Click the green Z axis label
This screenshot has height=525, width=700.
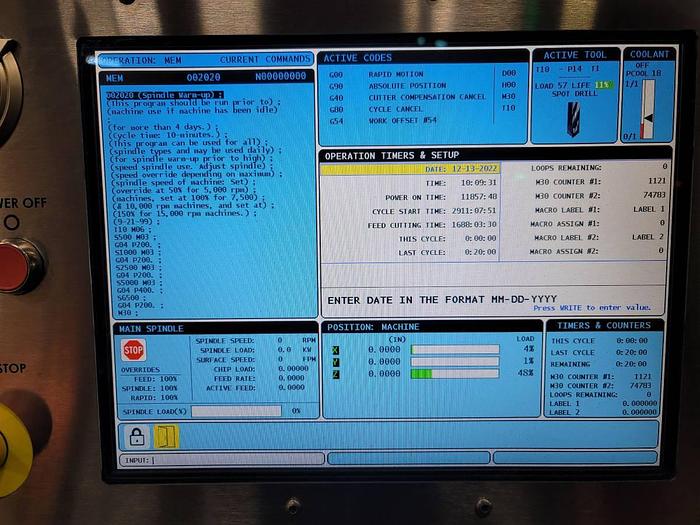(336, 374)
